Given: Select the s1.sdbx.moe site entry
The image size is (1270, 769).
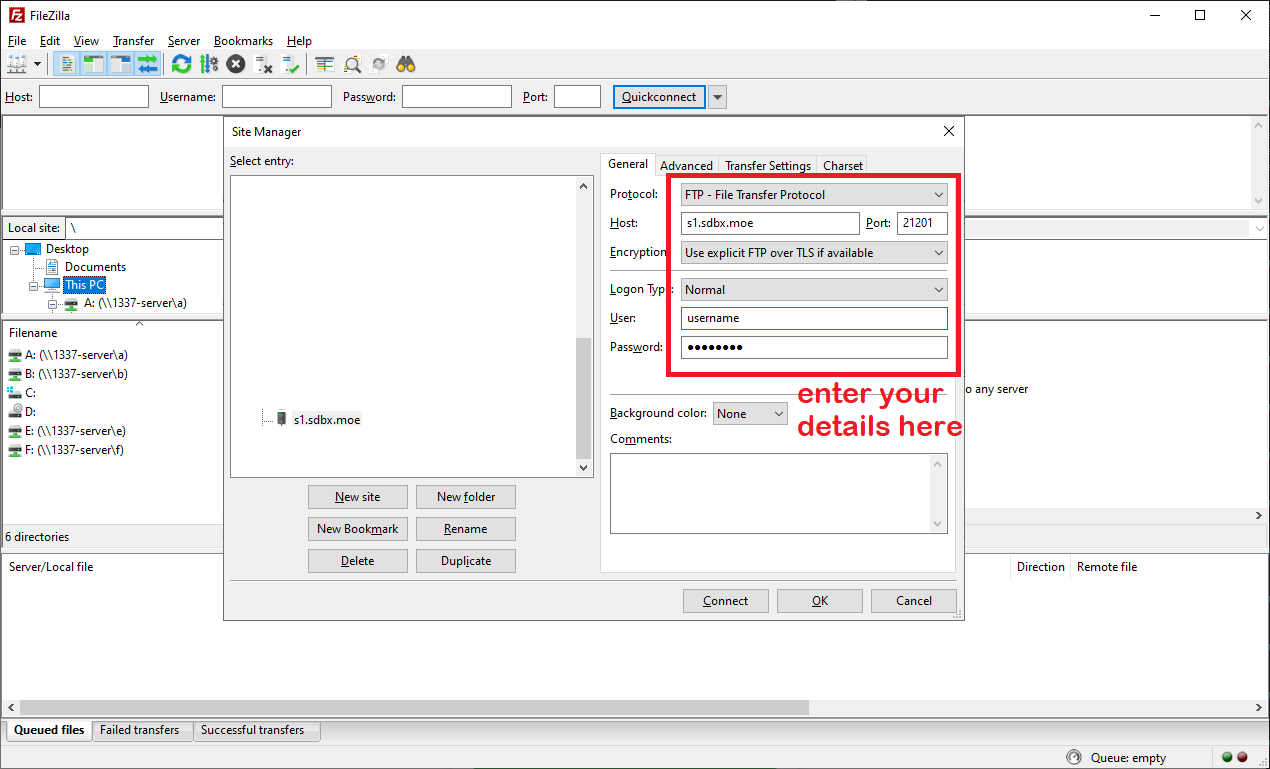Looking at the screenshot, I should [327, 420].
